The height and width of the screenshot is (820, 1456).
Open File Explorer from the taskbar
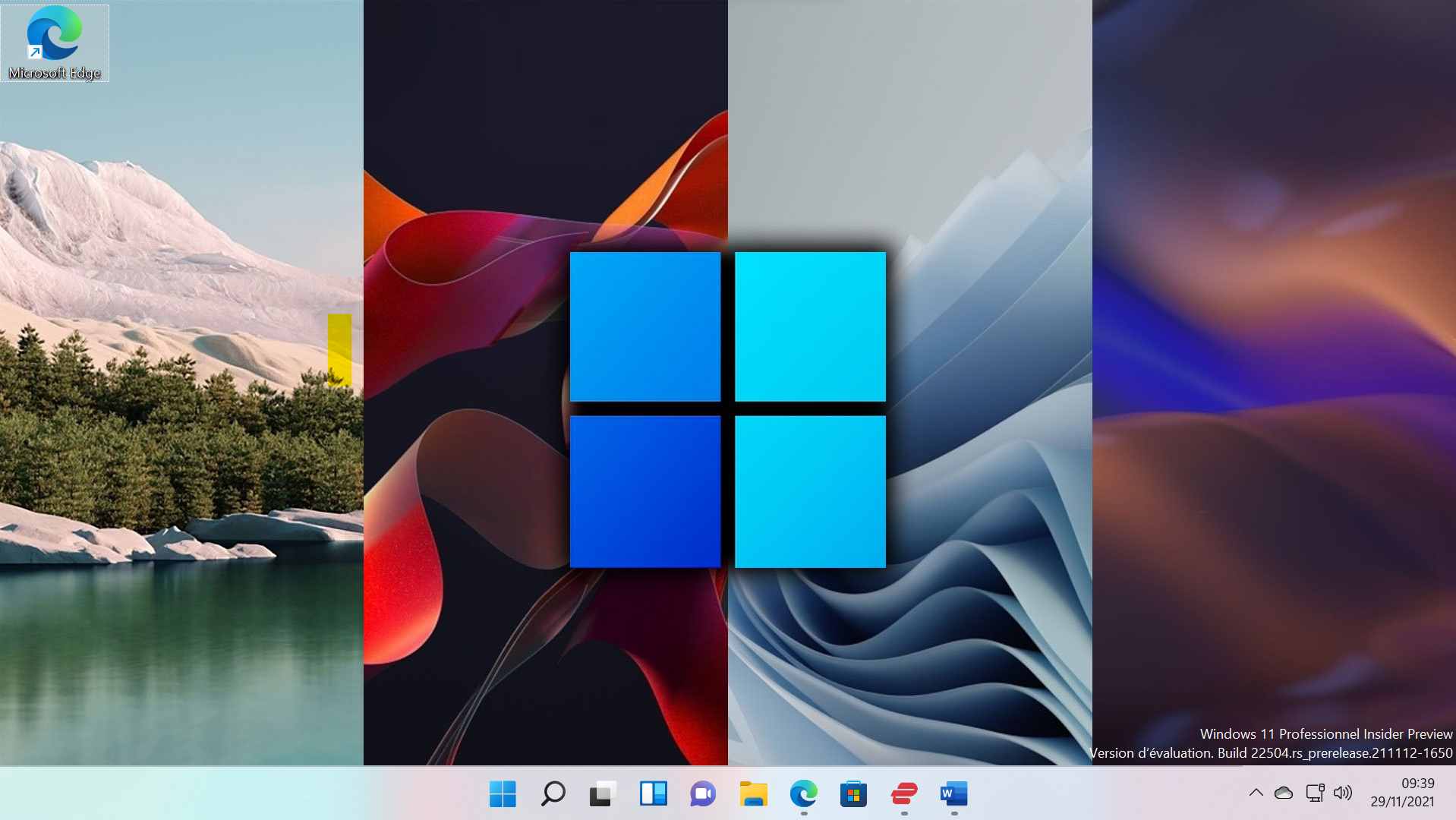pos(753,794)
